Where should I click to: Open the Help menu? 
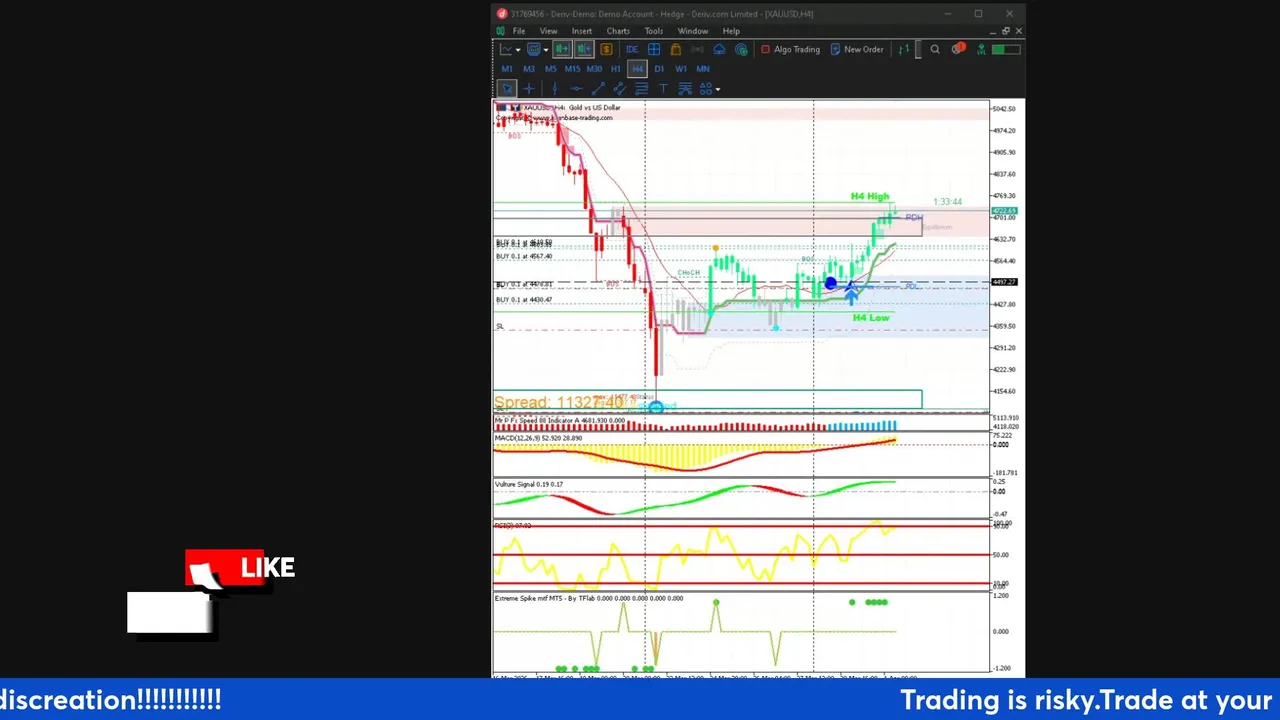(x=731, y=31)
